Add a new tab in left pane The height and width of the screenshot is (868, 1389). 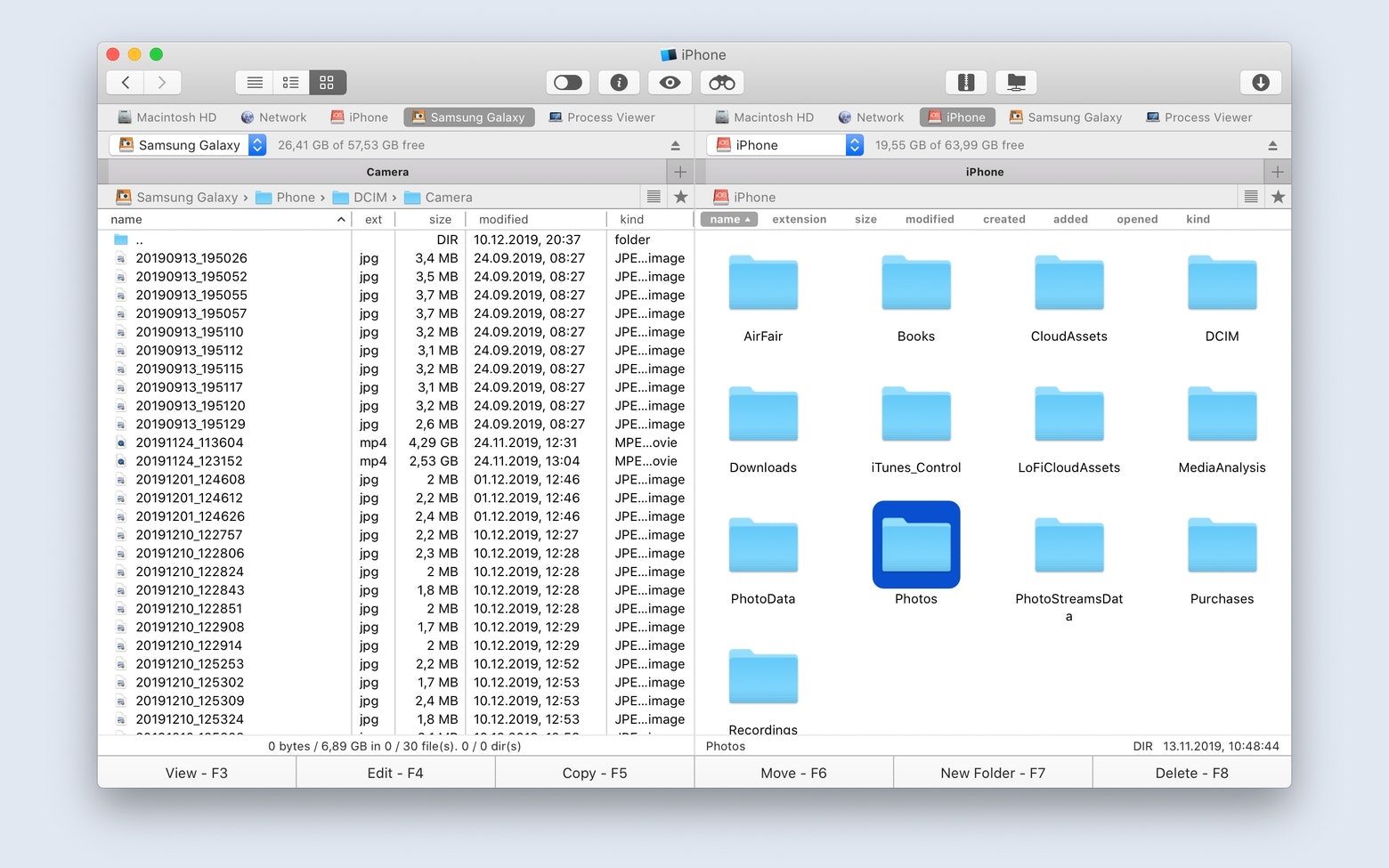(x=680, y=172)
